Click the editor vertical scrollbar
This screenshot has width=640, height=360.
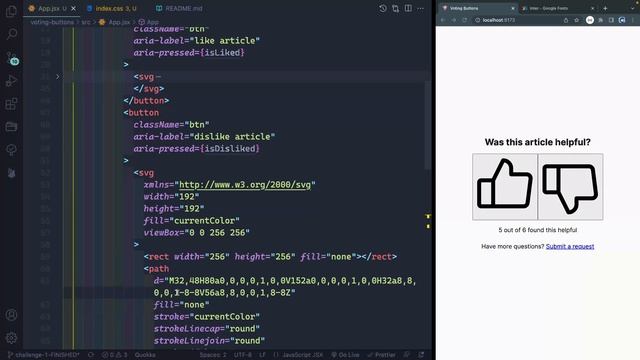pos(428,124)
